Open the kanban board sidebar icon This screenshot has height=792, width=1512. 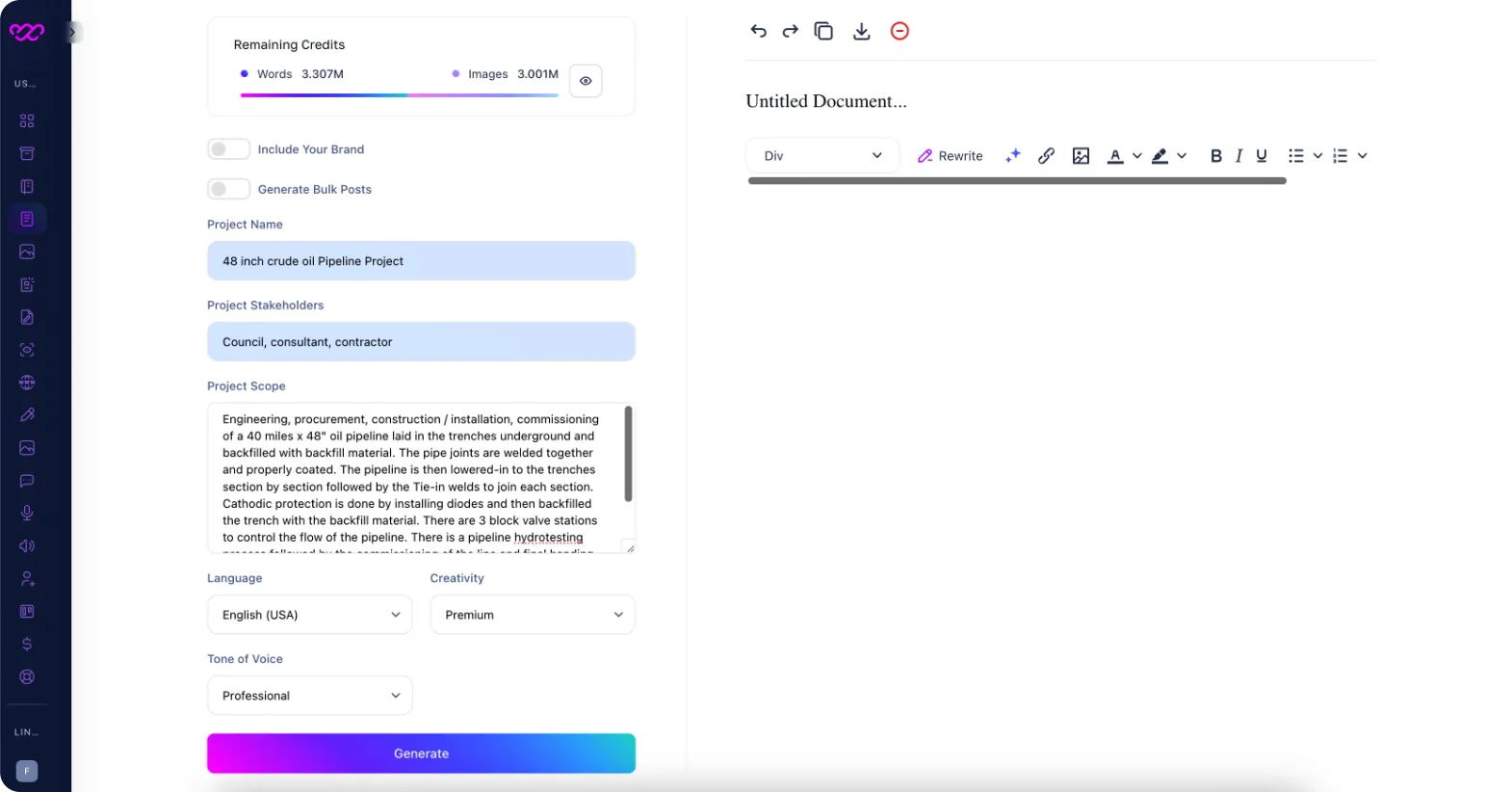[x=27, y=612]
